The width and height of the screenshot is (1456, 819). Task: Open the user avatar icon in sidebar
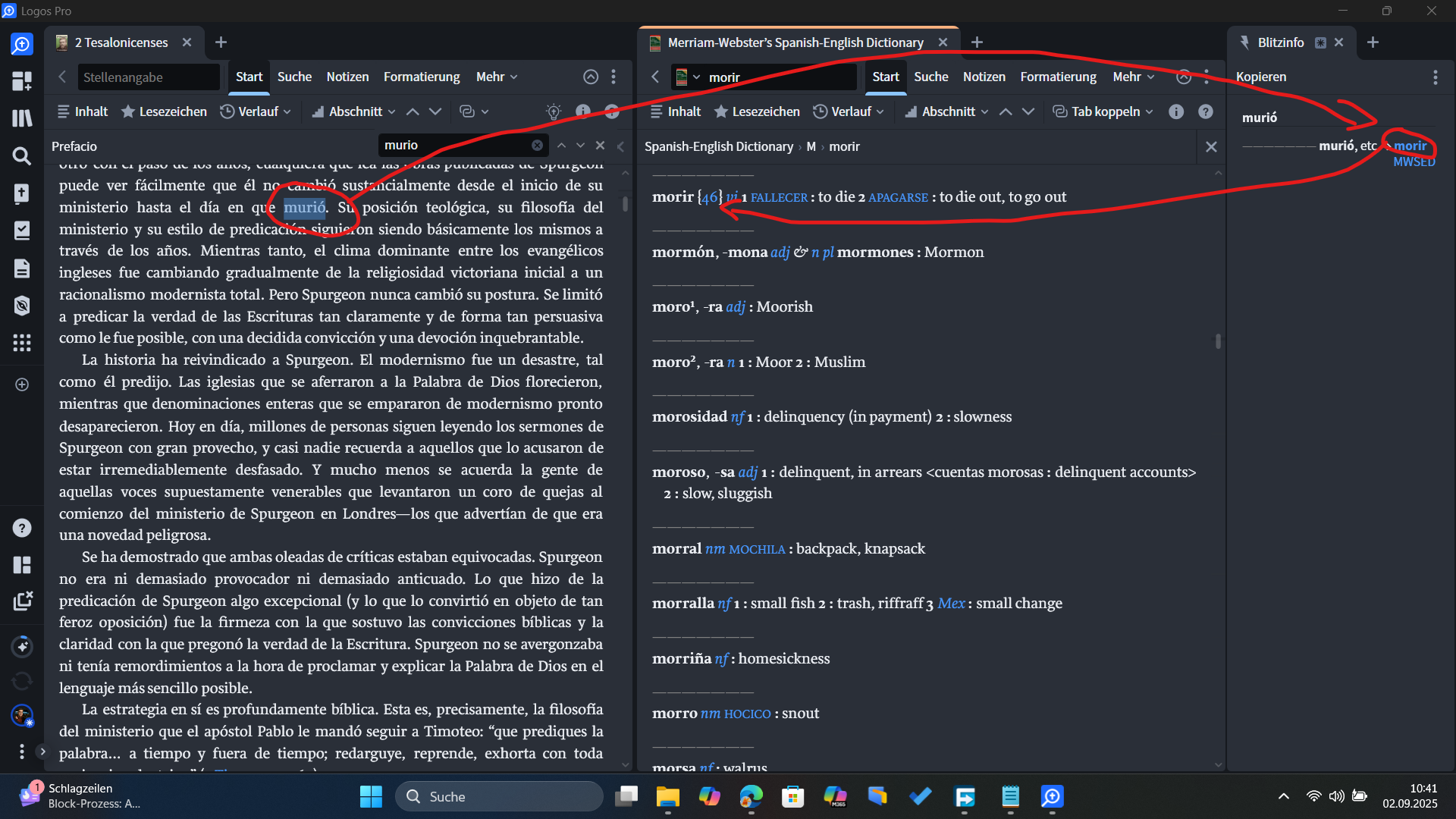point(22,715)
